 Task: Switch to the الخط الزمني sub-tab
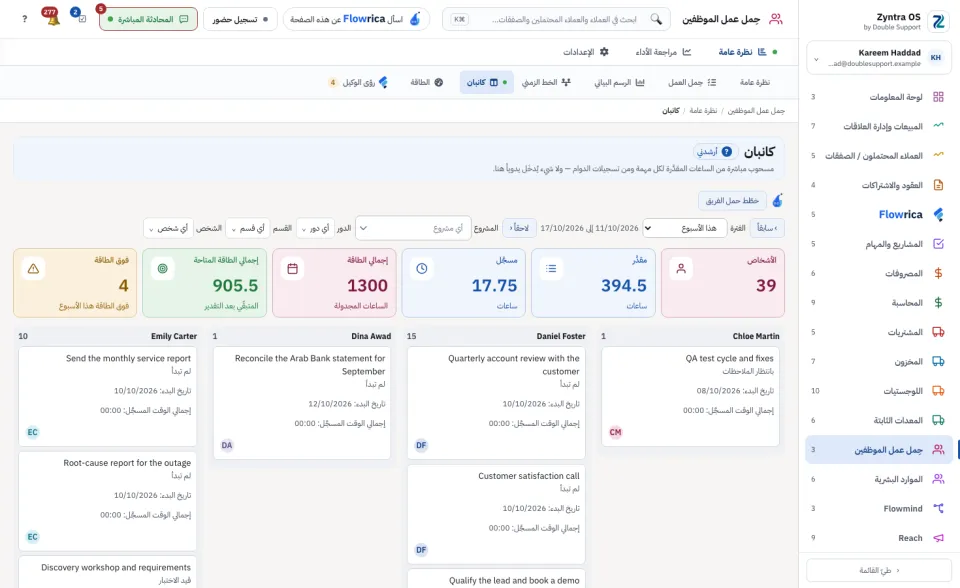(x=546, y=82)
